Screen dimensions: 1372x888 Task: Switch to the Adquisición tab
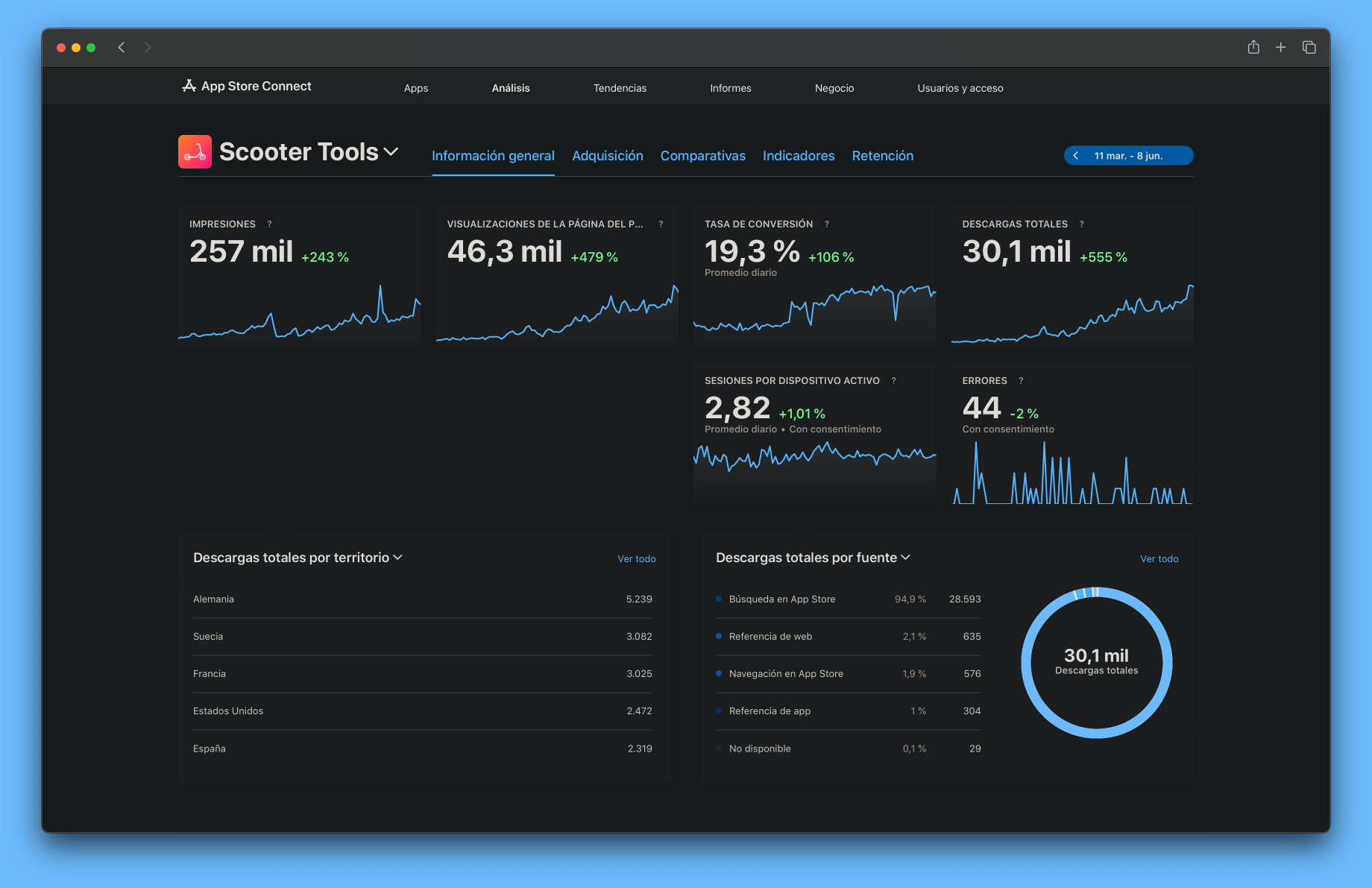608,156
